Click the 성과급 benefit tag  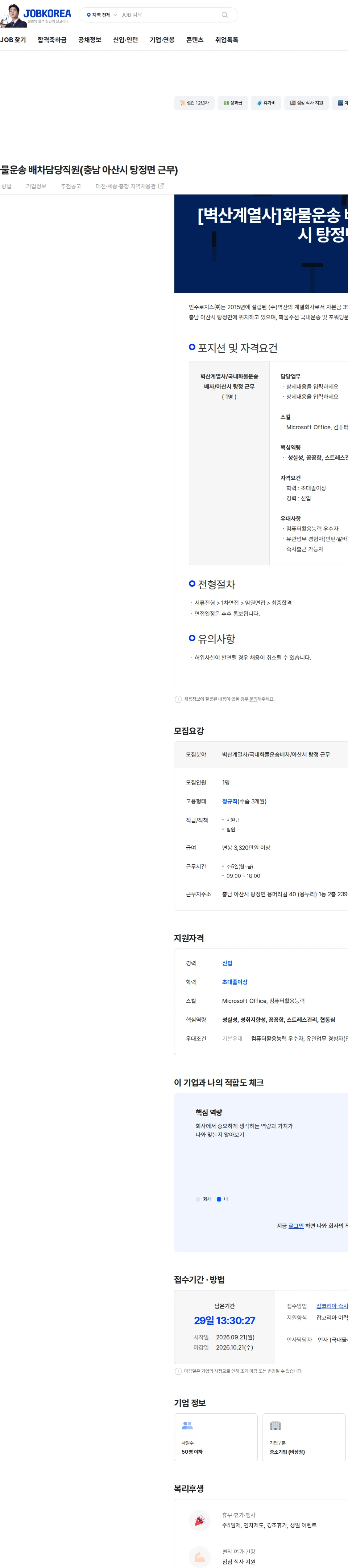232,103
